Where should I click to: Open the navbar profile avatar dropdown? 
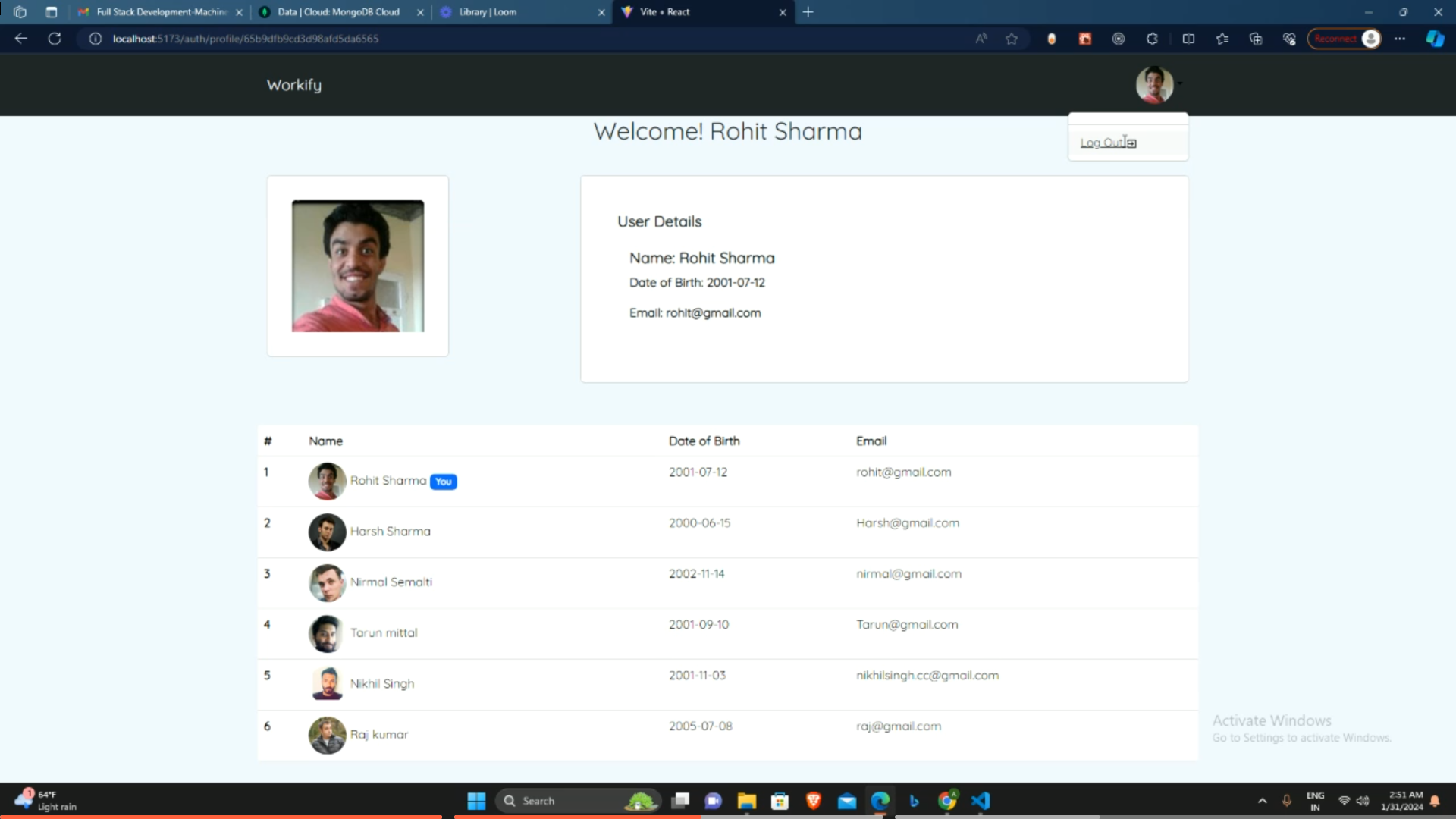coord(1154,84)
